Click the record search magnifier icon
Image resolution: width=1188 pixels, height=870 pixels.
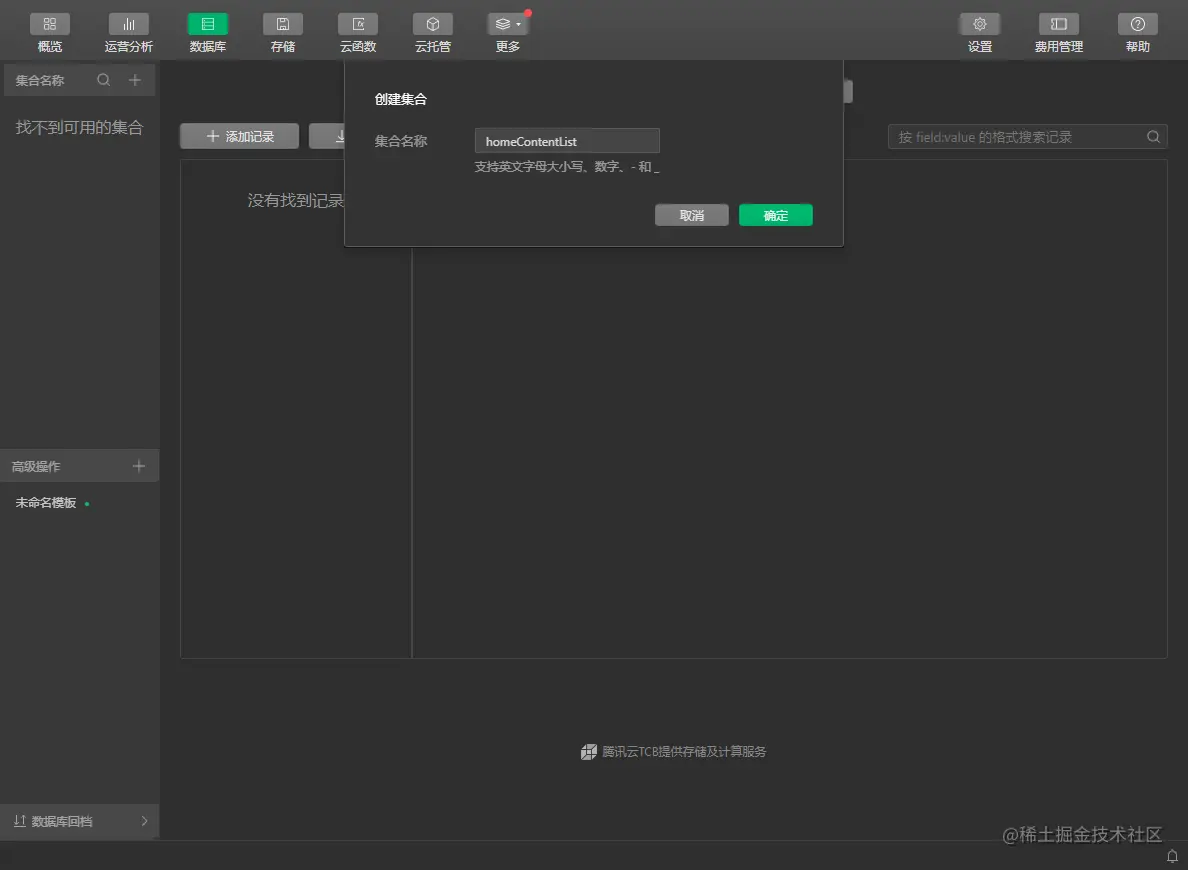pyautogui.click(x=1153, y=137)
